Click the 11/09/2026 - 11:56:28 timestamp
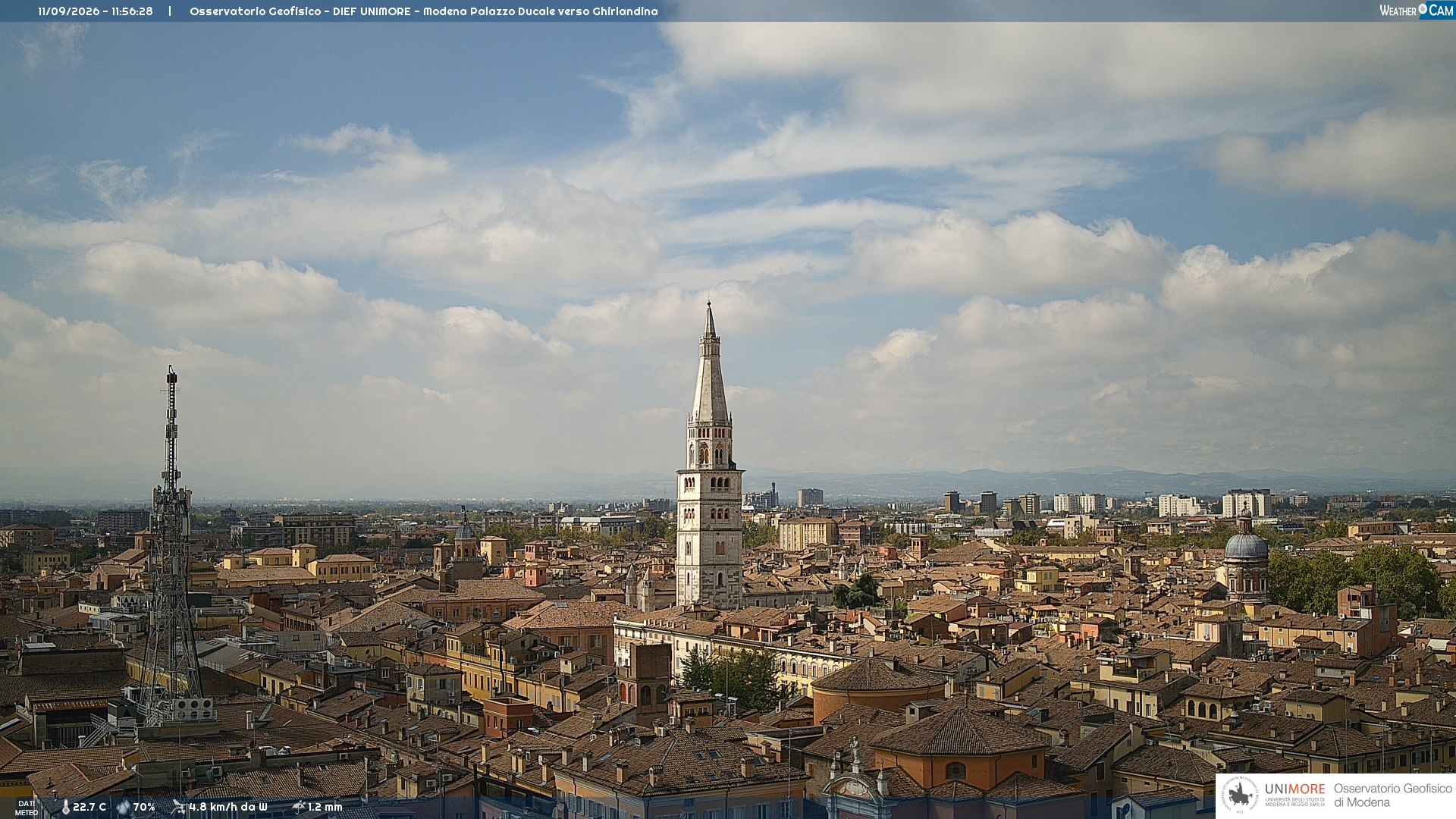This screenshot has width=1456, height=819. [96, 11]
